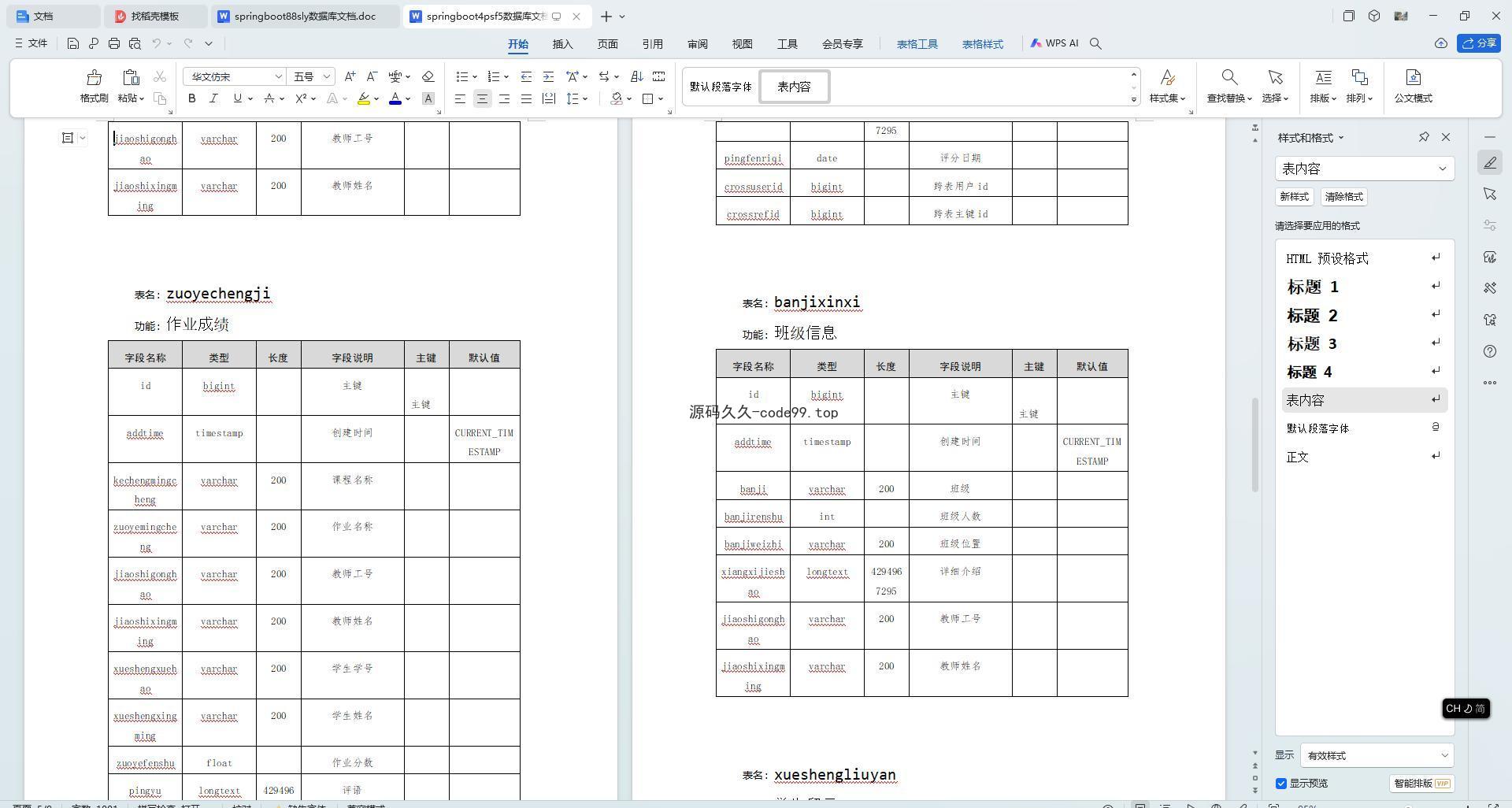Click the font color swatch
Viewport: 1512px width, 808px height.
click(x=395, y=98)
